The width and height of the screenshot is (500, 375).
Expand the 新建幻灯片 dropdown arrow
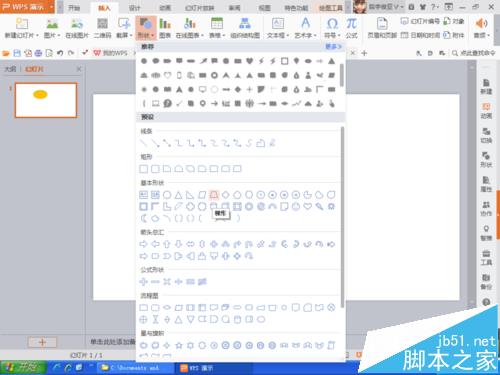pos(37,35)
